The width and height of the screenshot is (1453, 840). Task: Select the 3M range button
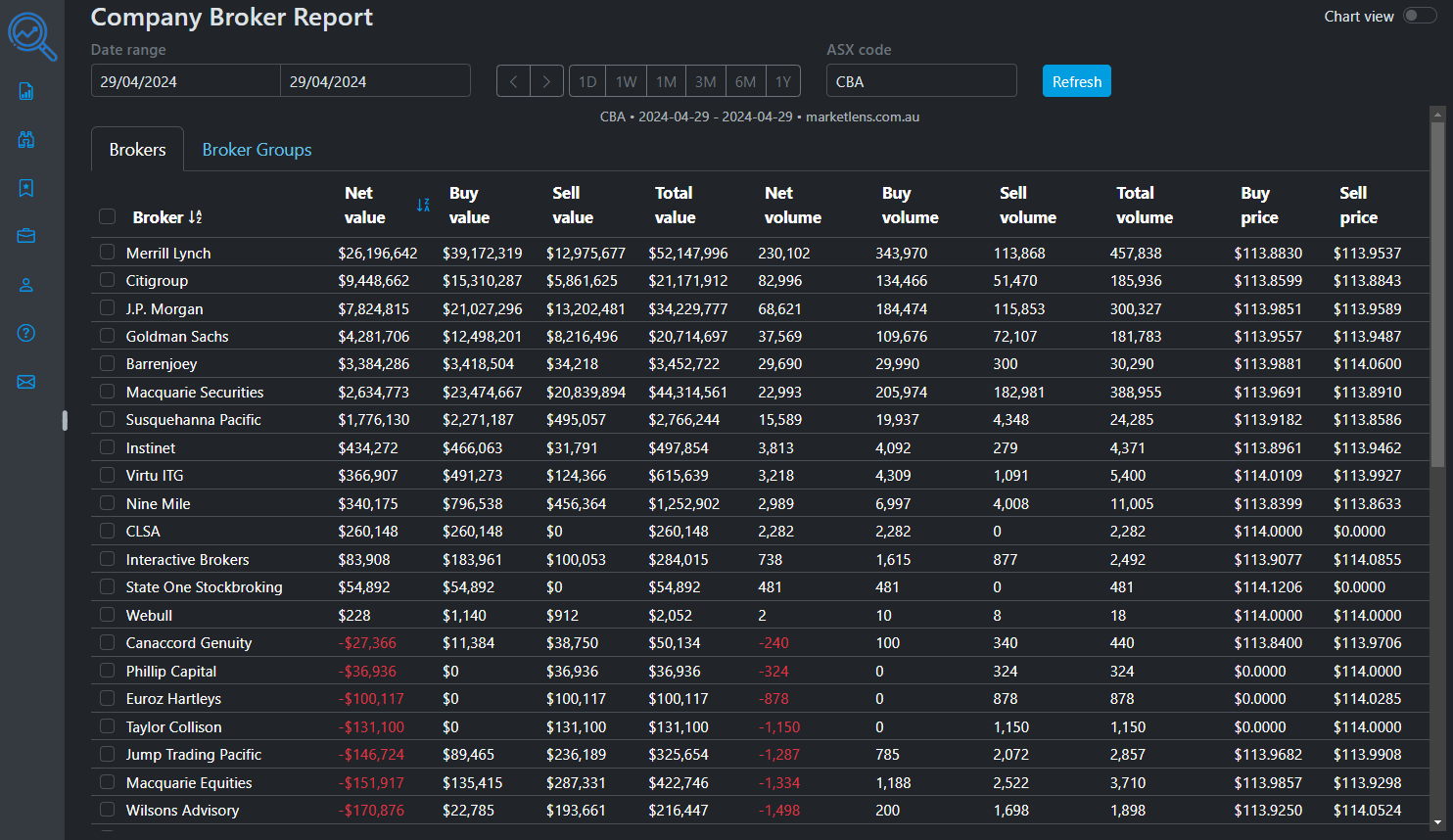(705, 81)
